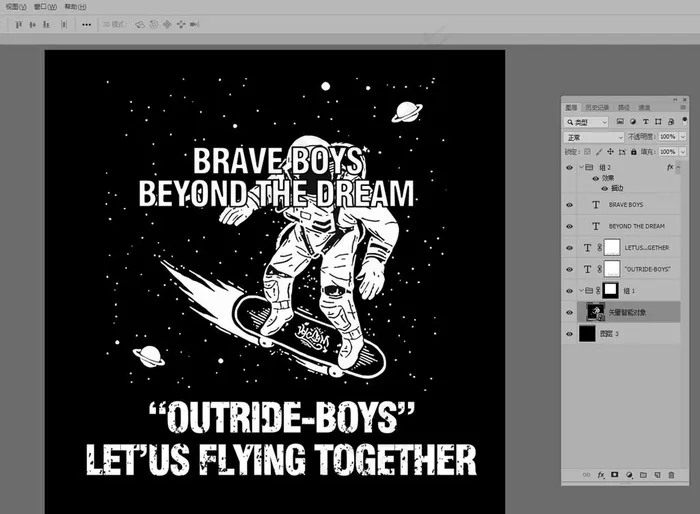Hide the stroke effect visibility eye
700x514 pixels.
tap(604, 188)
